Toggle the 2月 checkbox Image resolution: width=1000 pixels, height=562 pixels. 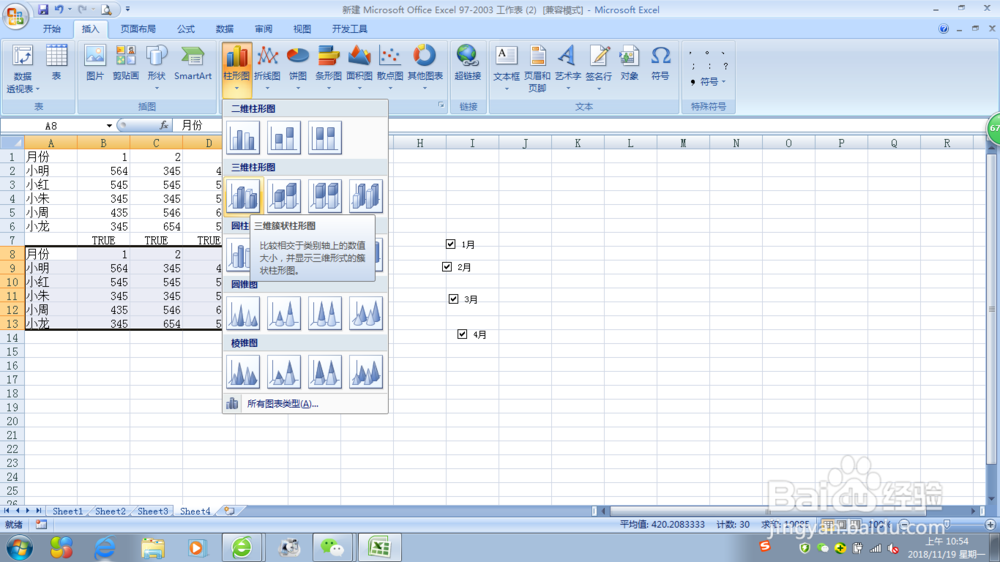pos(447,267)
